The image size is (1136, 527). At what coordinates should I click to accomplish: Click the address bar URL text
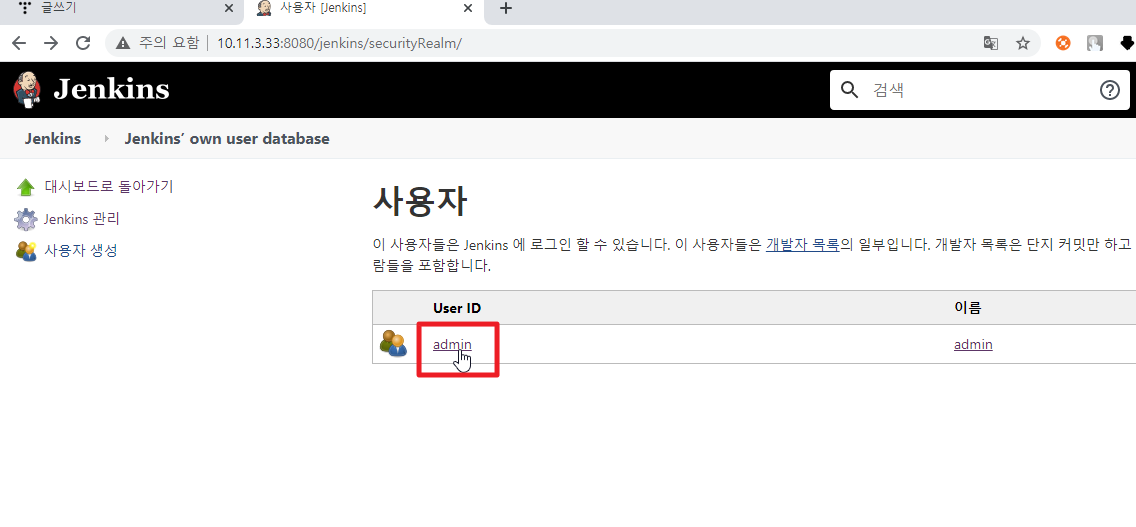click(x=339, y=43)
